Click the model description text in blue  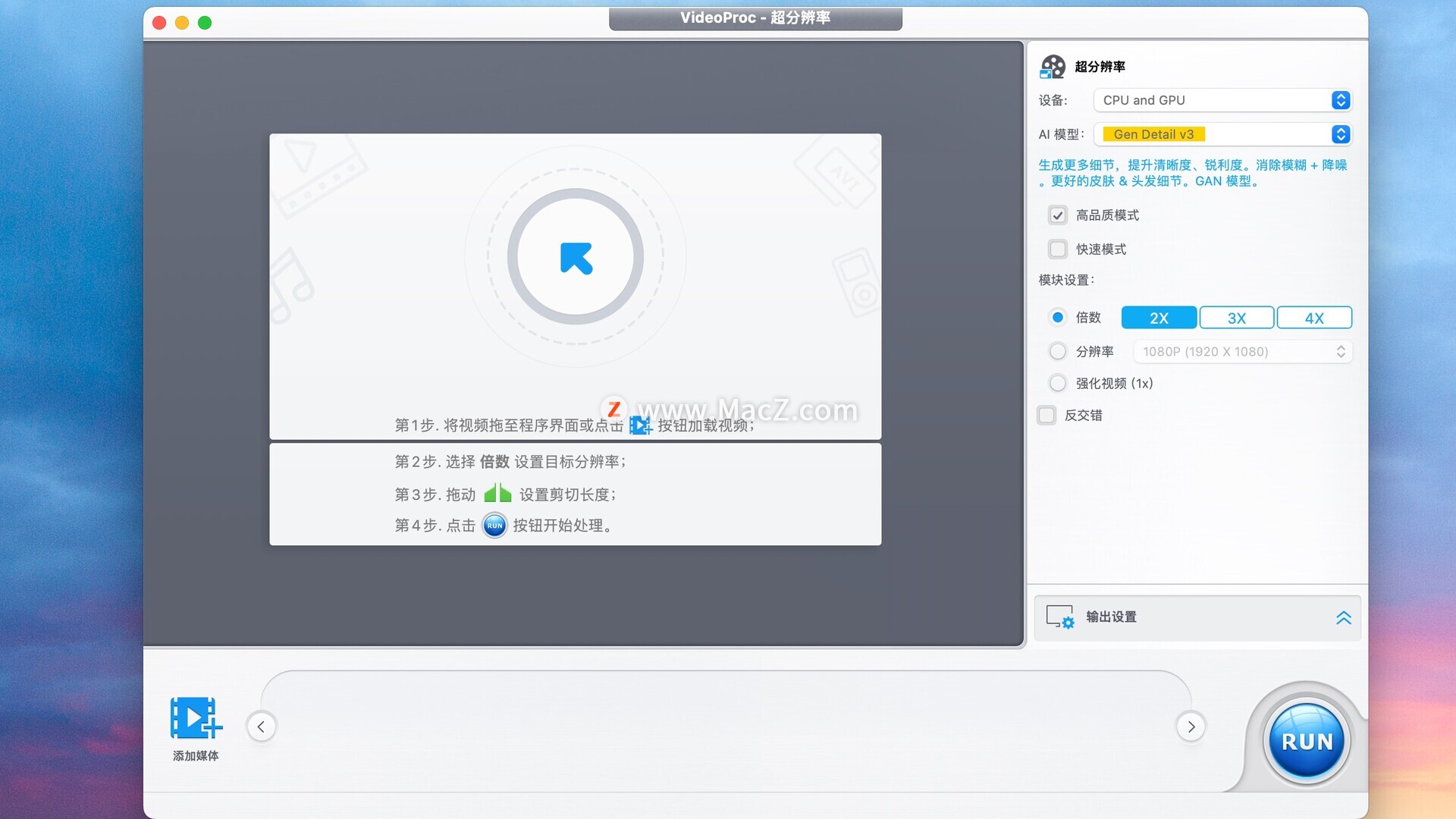[x=1192, y=173]
